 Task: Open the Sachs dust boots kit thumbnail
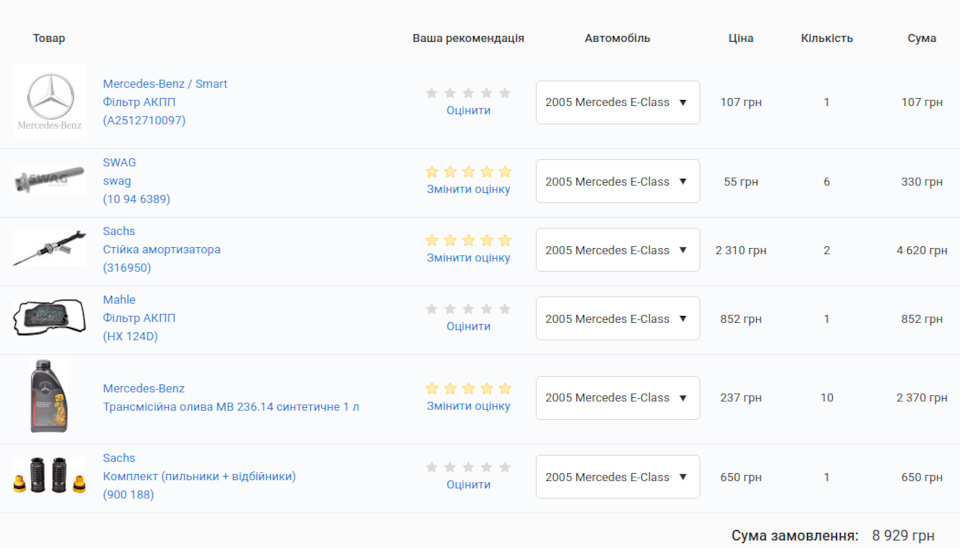[49, 475]
